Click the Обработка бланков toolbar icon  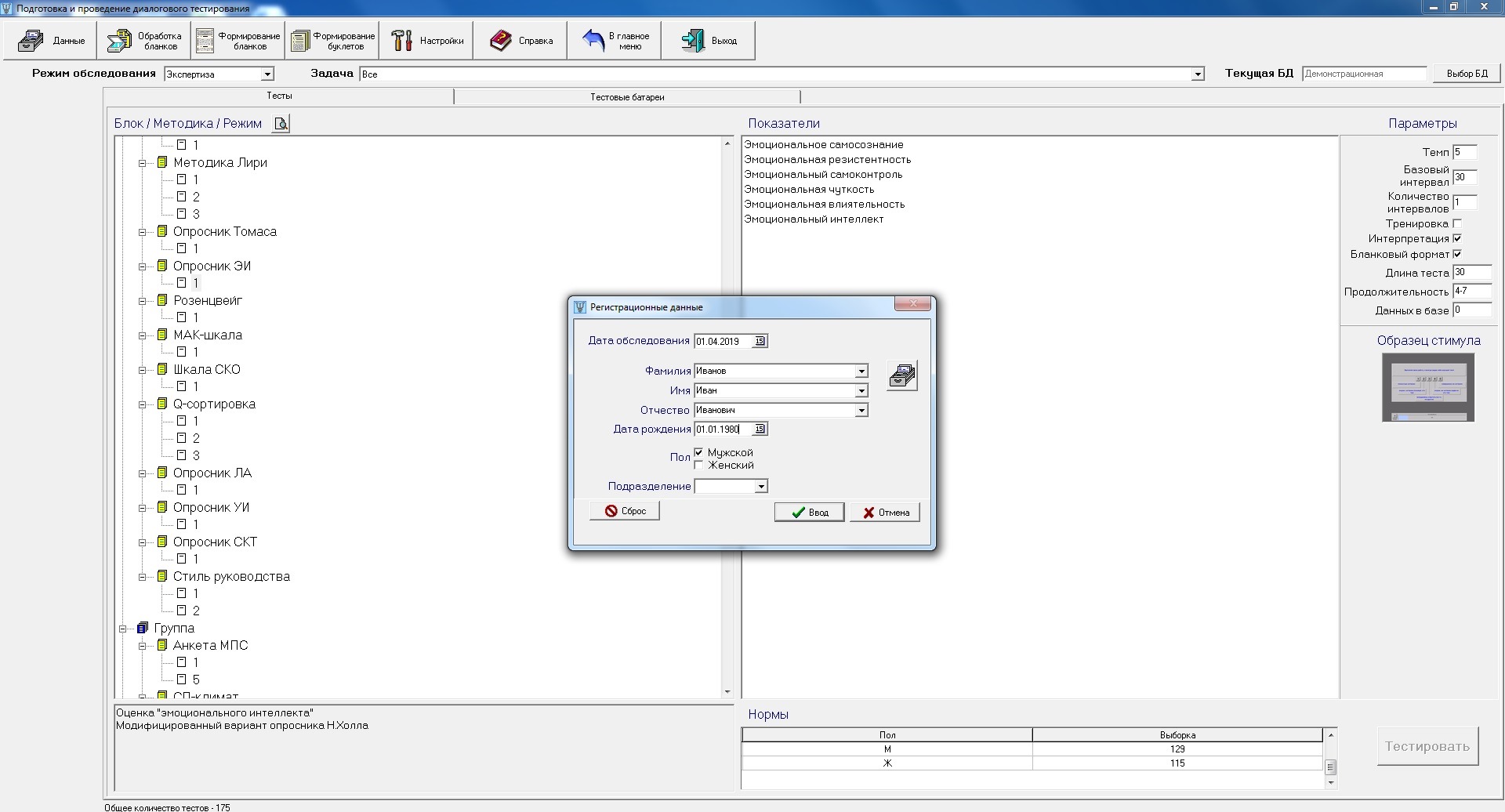120,41
